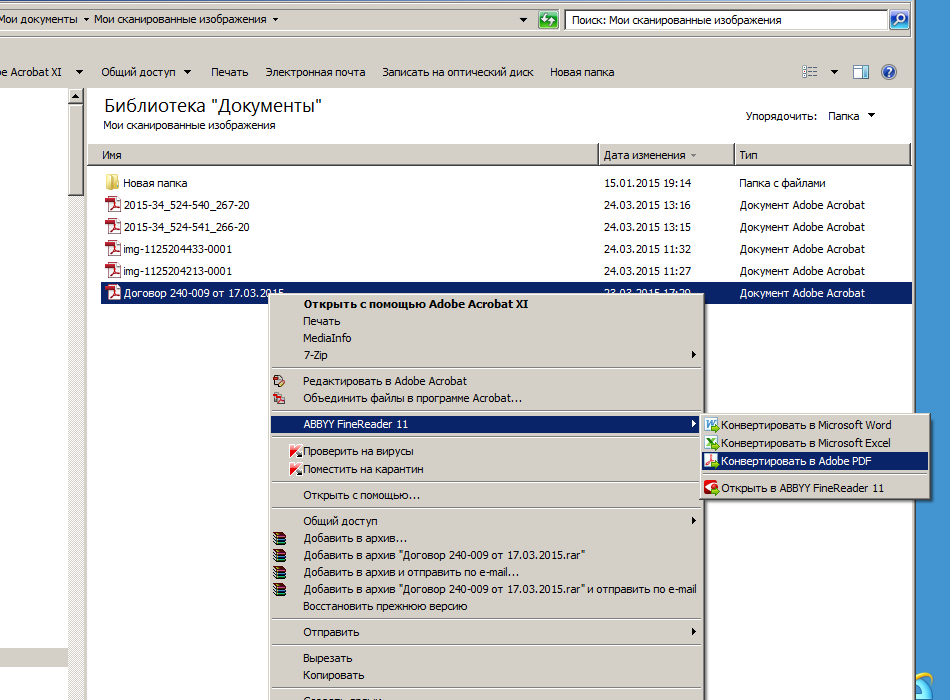This screenshot has width=950, height=700.
Task: Click Записать на оптический диск button
Action: click(457, 72)
